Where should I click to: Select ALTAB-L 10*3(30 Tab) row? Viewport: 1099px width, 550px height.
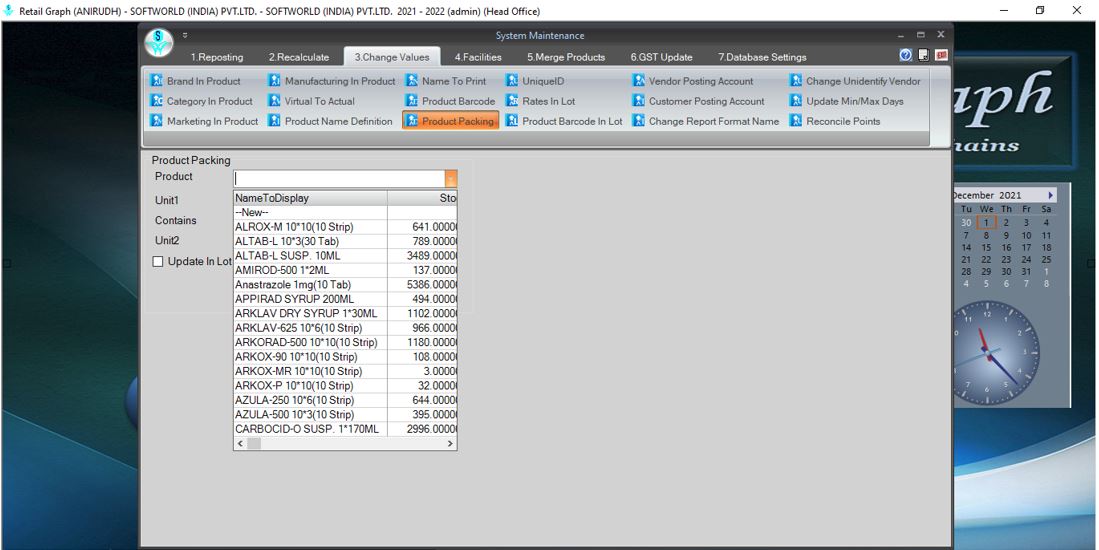[345, 241]
